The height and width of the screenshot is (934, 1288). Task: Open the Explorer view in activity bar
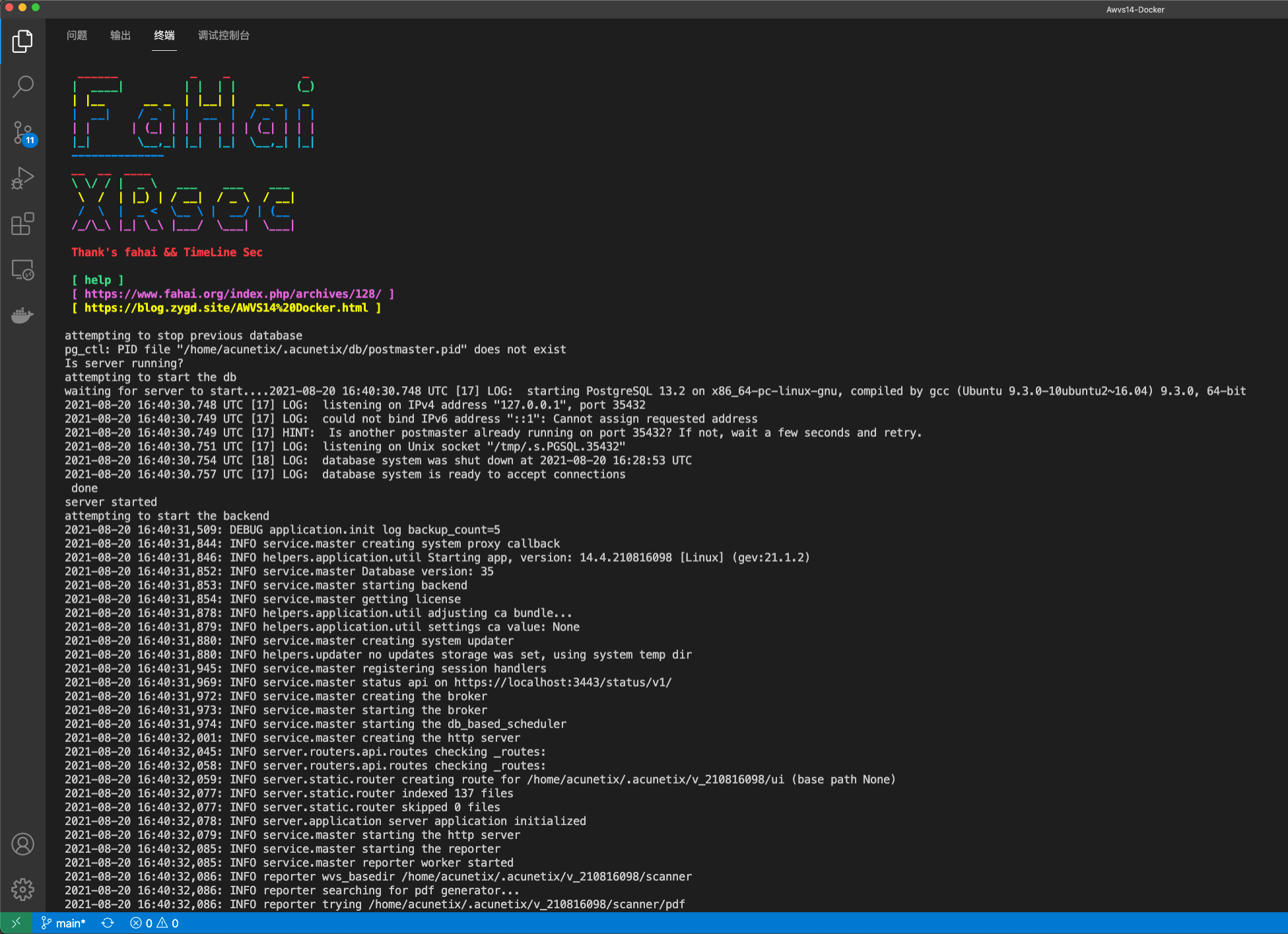coord(22,42)
